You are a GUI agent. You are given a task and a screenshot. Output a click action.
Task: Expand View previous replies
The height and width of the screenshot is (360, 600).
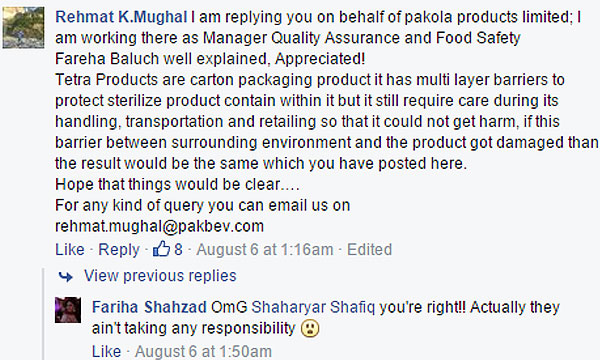[160, 276]
